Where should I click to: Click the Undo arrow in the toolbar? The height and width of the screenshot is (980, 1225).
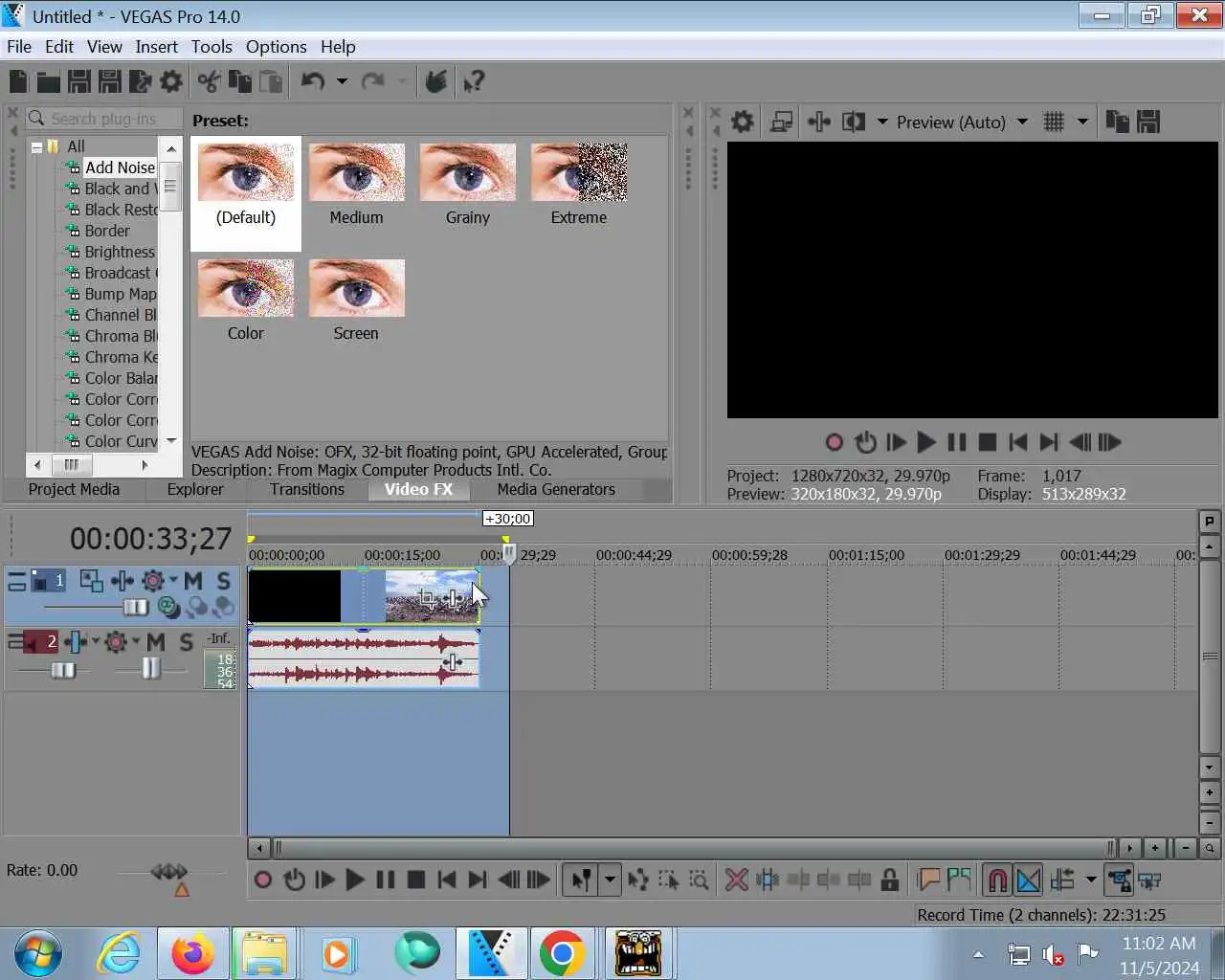click(x=312, y=81)
